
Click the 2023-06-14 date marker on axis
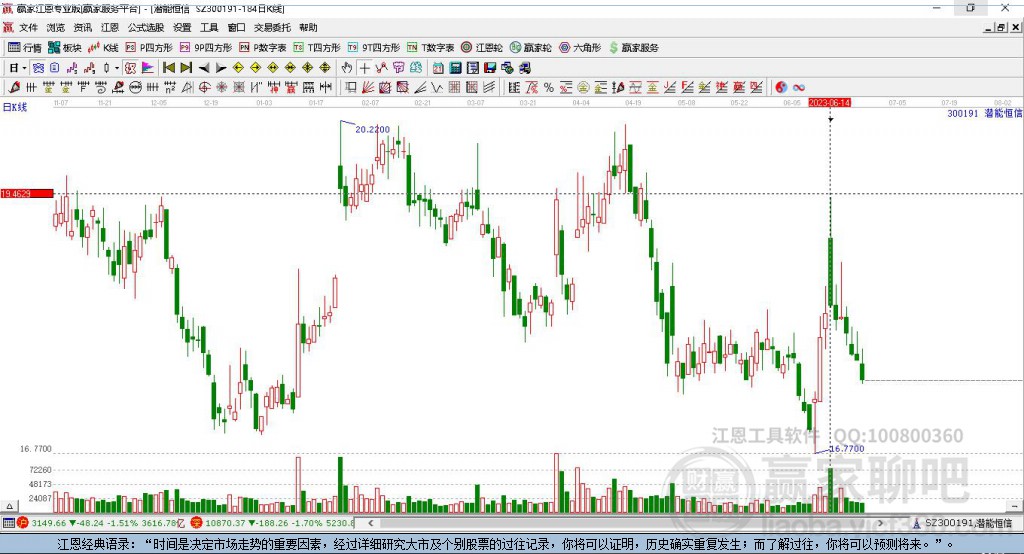tap(829, 103)
